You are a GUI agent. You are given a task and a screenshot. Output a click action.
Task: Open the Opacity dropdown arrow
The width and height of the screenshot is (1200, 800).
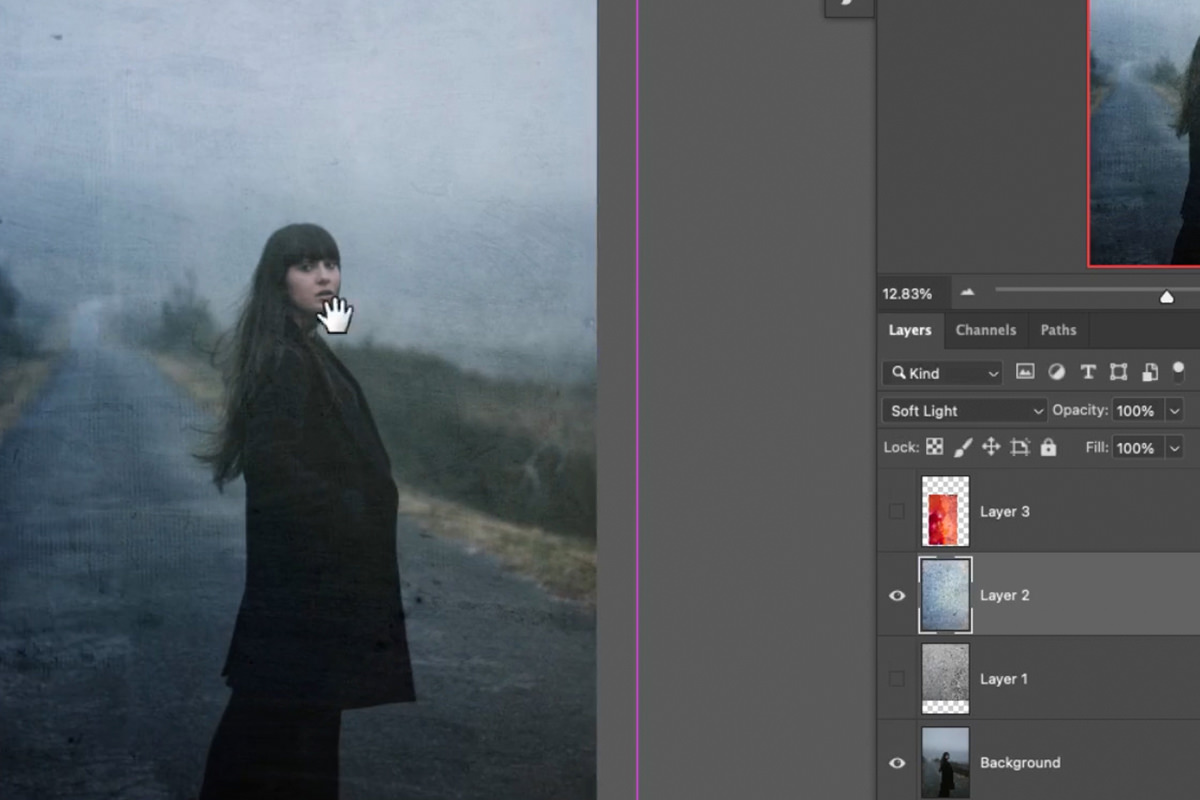click(1174, 410)
